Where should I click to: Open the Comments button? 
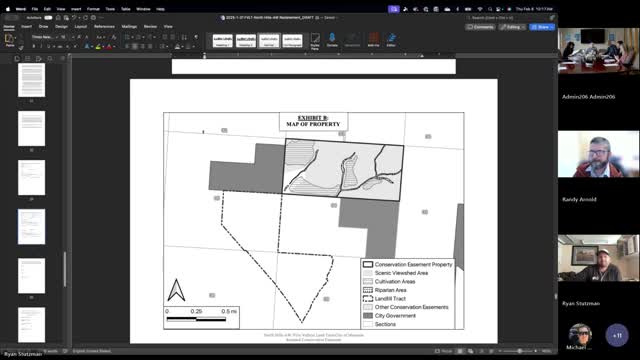(480, 27)
